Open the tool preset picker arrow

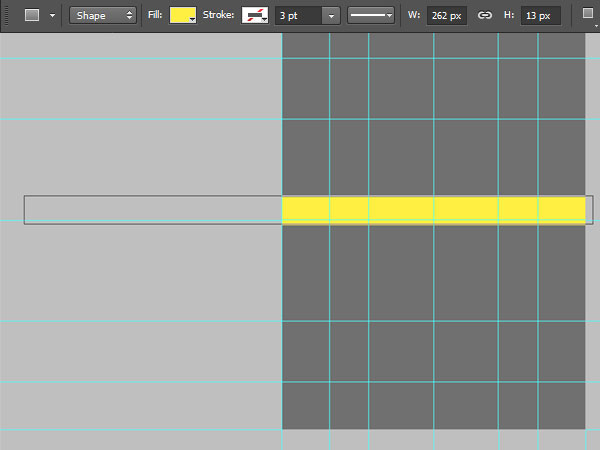[52, 16]
